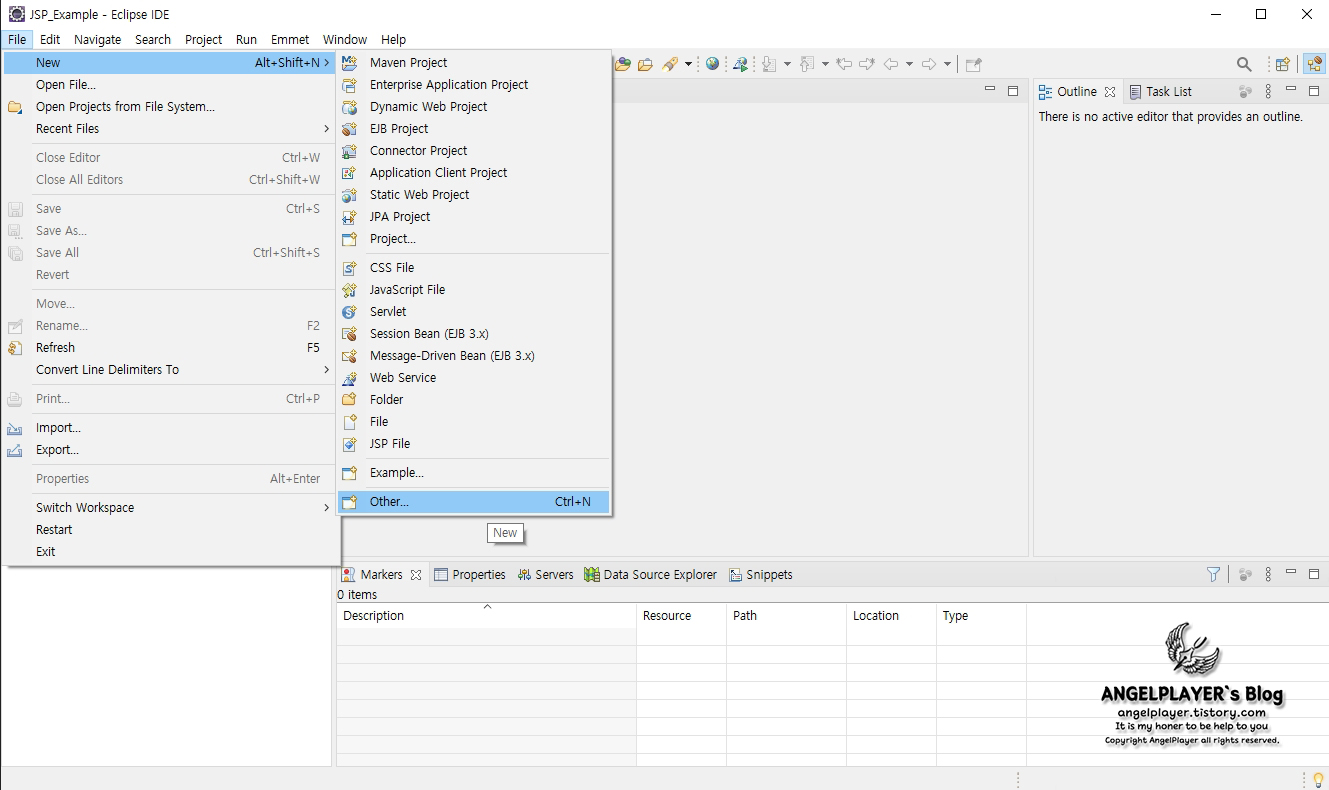This screenshot has height=790, width=1329.
Task: Click the Pin Editor toolbar icon
Action: 973,64
